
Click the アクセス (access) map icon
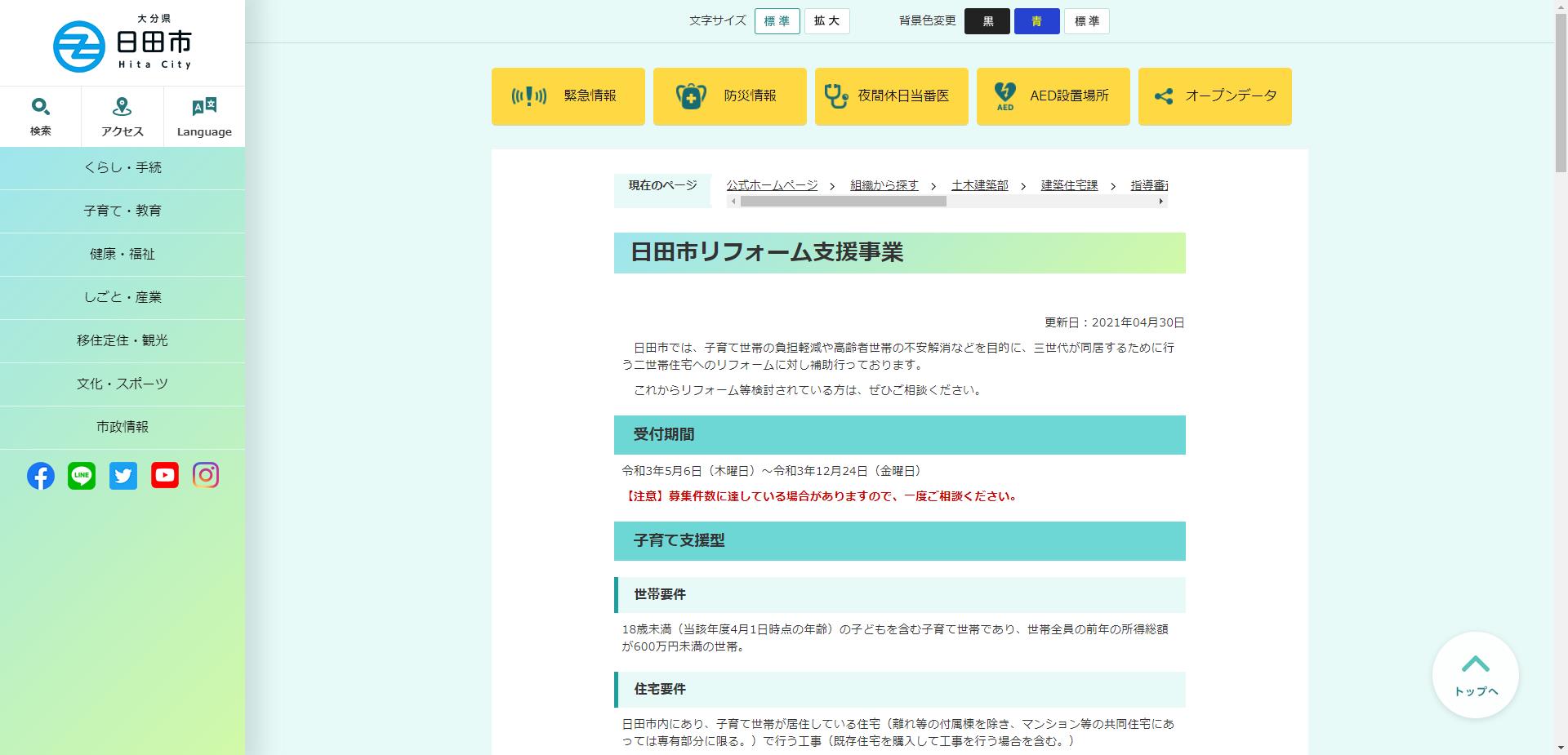click(x=121, y=115)
